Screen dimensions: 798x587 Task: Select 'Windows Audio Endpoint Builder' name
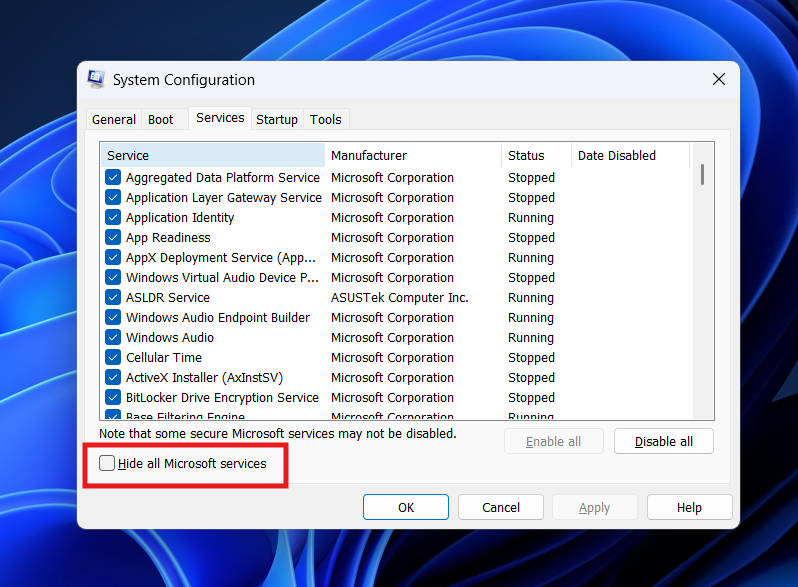click(x=218, y=318)
